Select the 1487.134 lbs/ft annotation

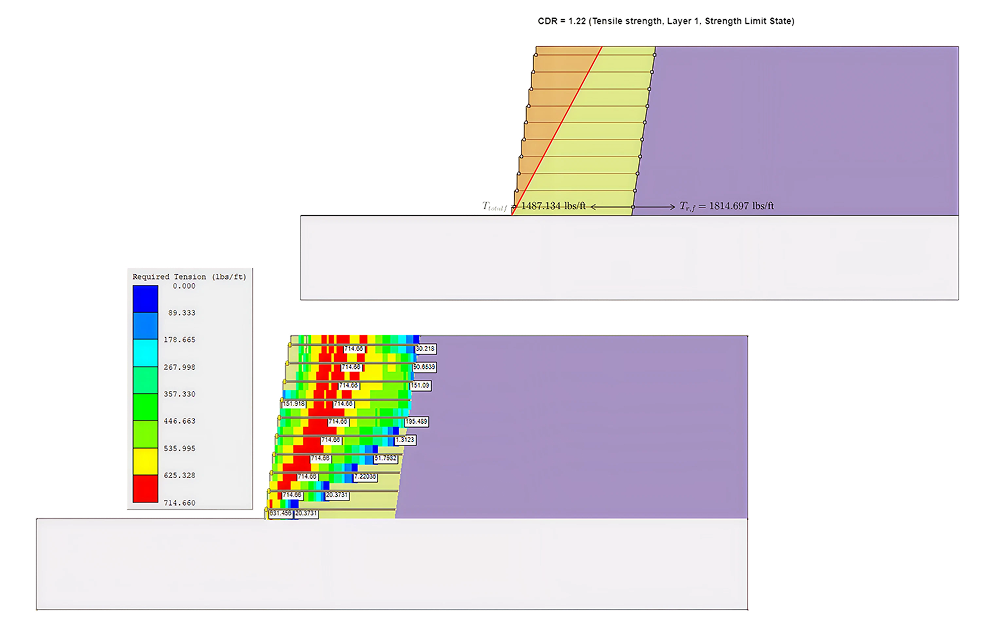553,206
